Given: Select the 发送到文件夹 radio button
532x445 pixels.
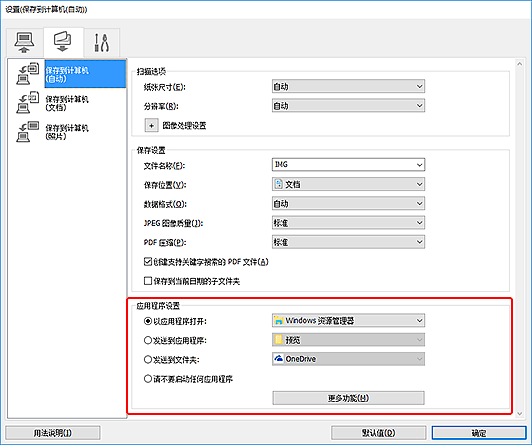Looking at the screenshot, I should pyautogui.click(x=148, y=359).
